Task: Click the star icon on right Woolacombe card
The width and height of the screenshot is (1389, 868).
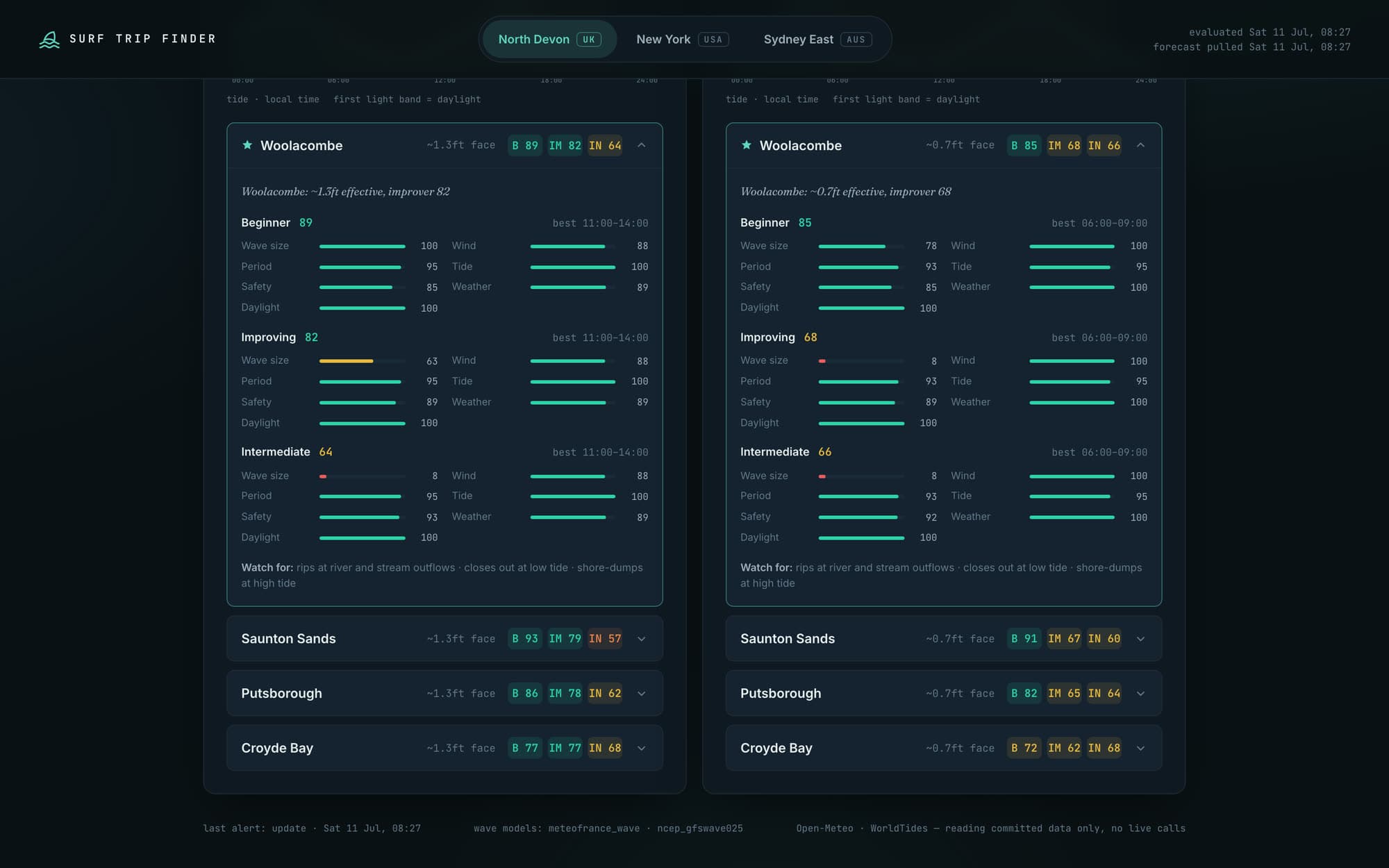Action: [x=747, y=145]
